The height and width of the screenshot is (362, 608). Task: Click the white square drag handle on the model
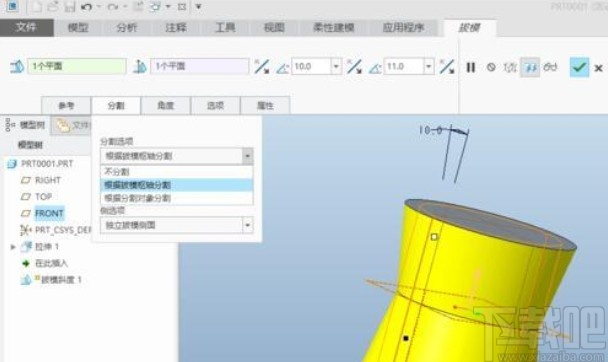(x=434, y=236)
